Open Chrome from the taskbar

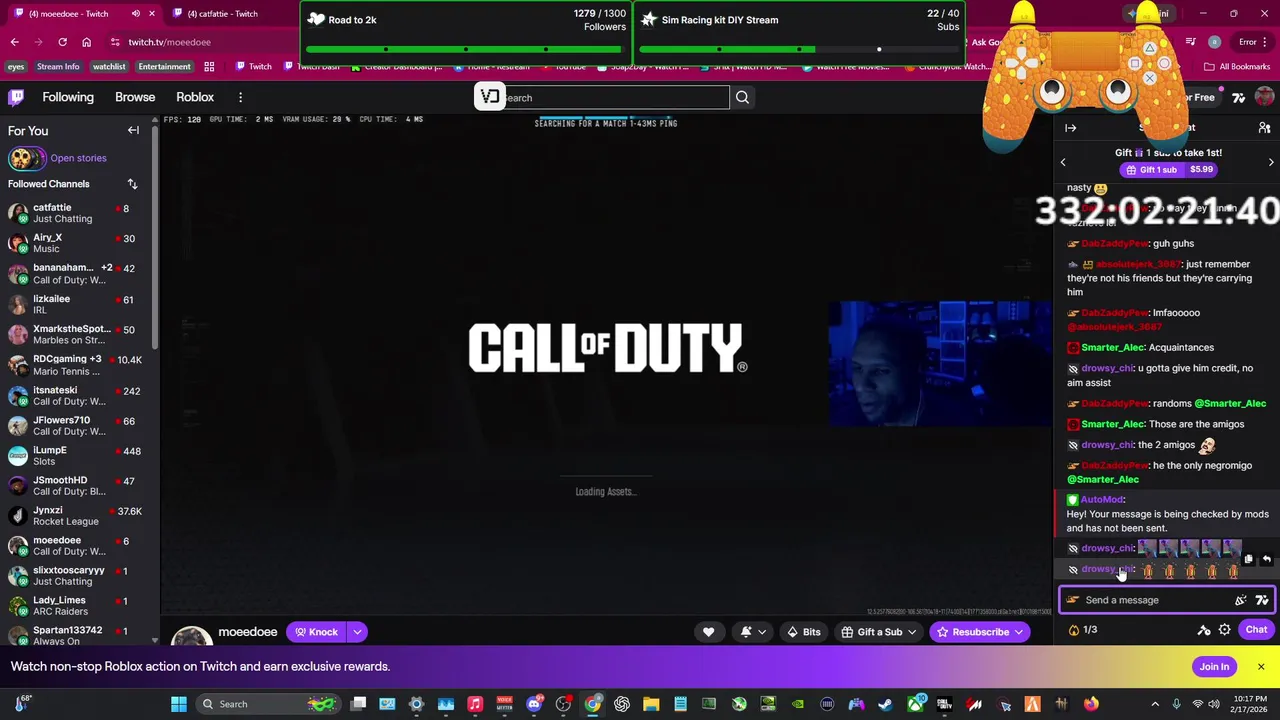pos(593,704)
